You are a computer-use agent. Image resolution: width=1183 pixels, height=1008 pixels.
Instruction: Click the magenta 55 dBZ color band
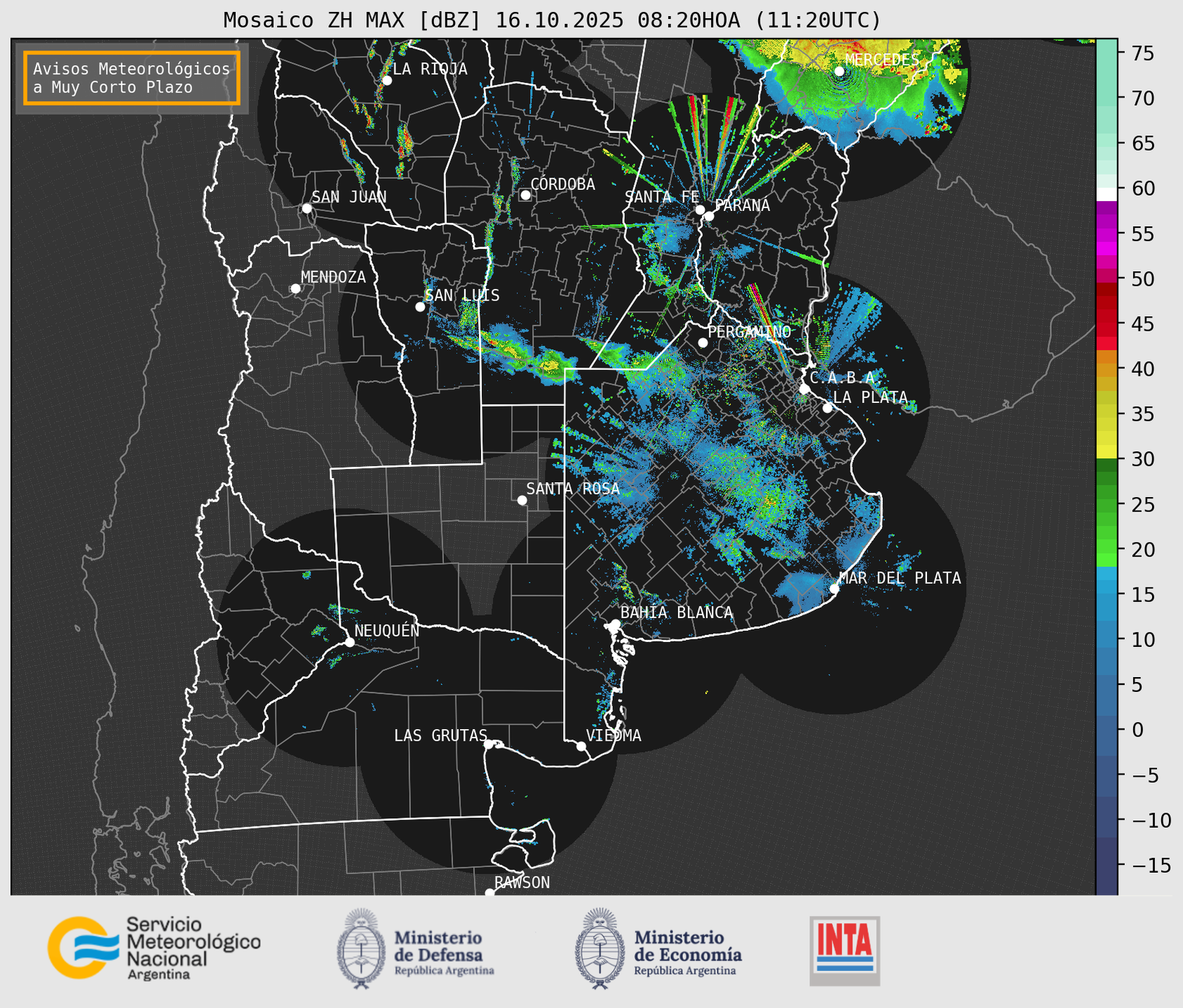click(1107, 234)
